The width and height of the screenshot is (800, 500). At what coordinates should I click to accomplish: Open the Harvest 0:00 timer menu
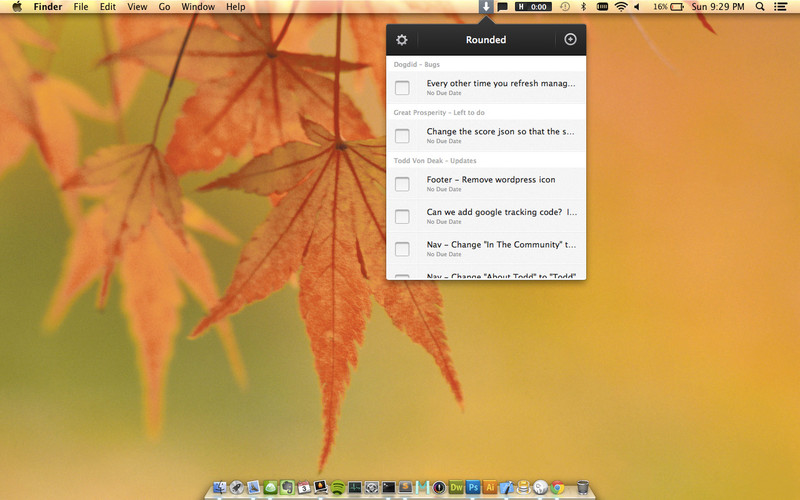pos(533,7)
